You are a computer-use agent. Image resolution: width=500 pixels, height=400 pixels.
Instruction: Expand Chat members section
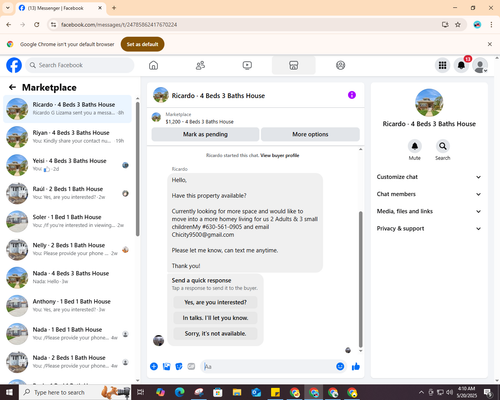point(429,194)
